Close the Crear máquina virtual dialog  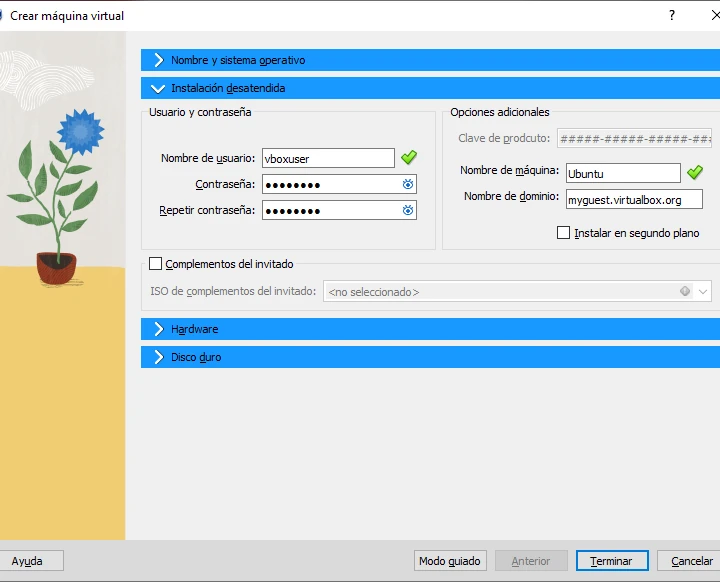pyautogui.click(x=715, y=15)
